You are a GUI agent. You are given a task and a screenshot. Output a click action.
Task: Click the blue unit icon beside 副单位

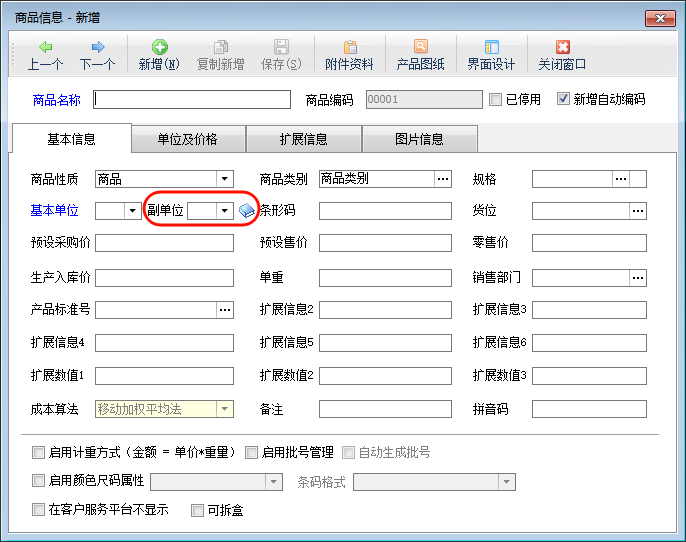coord(247,211)
